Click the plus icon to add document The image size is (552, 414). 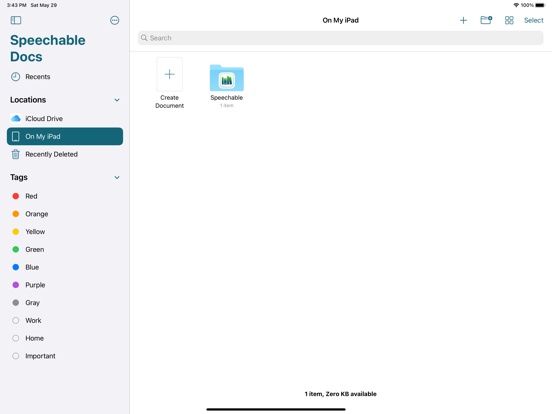click(463, 20)
